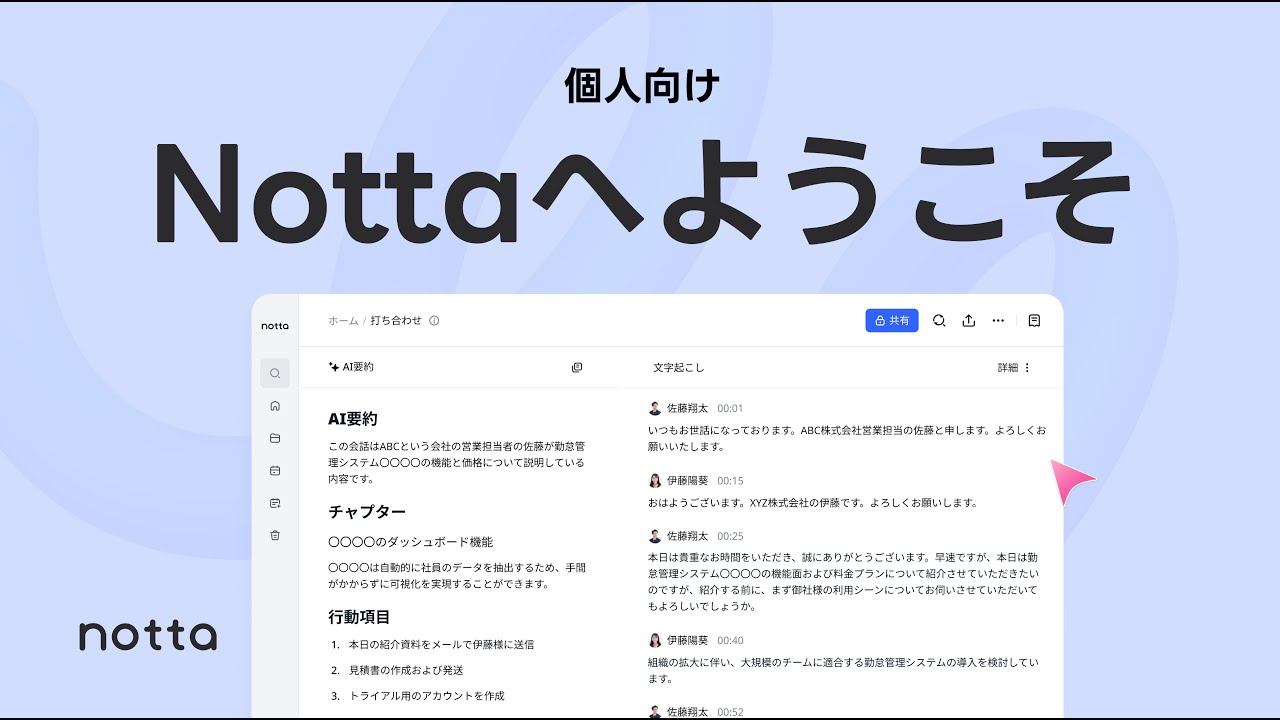
Task: Jump to timestamp 00:52
Action: [x=730, y=712]
